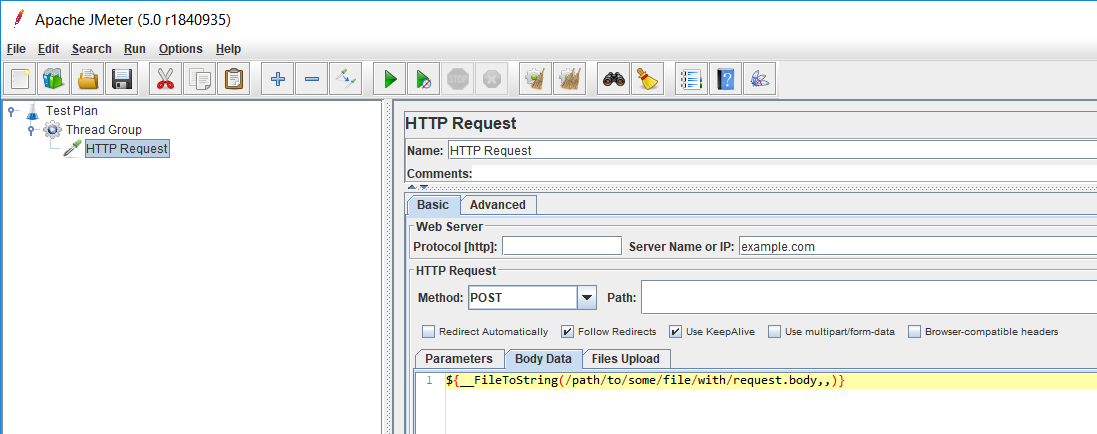Click the Protocol [http] input field

562,246
